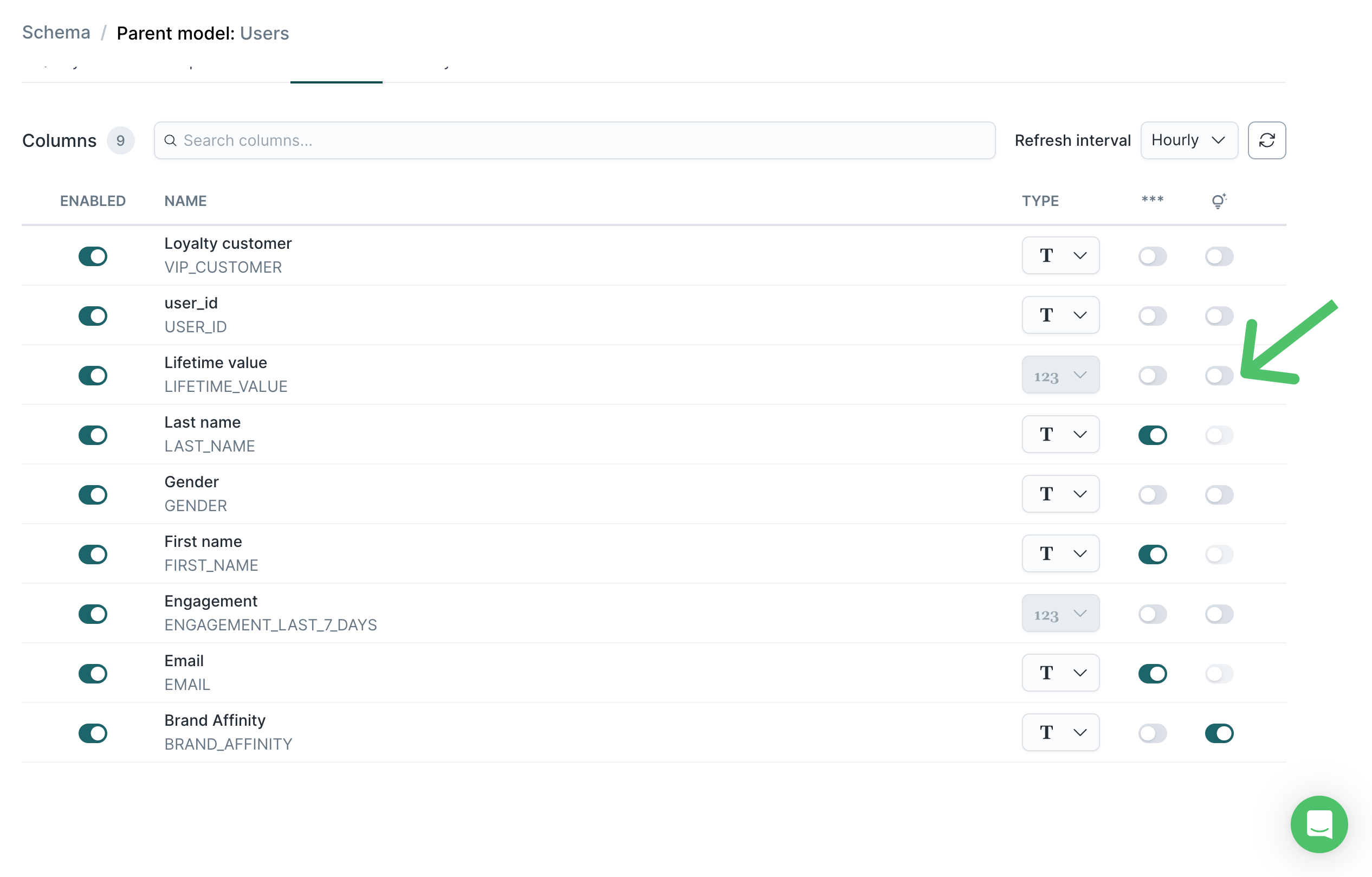The width and height of the screenshot is (1372, 877).
Task: Disable the Loyalty customer column
Action: click(93, 256)
